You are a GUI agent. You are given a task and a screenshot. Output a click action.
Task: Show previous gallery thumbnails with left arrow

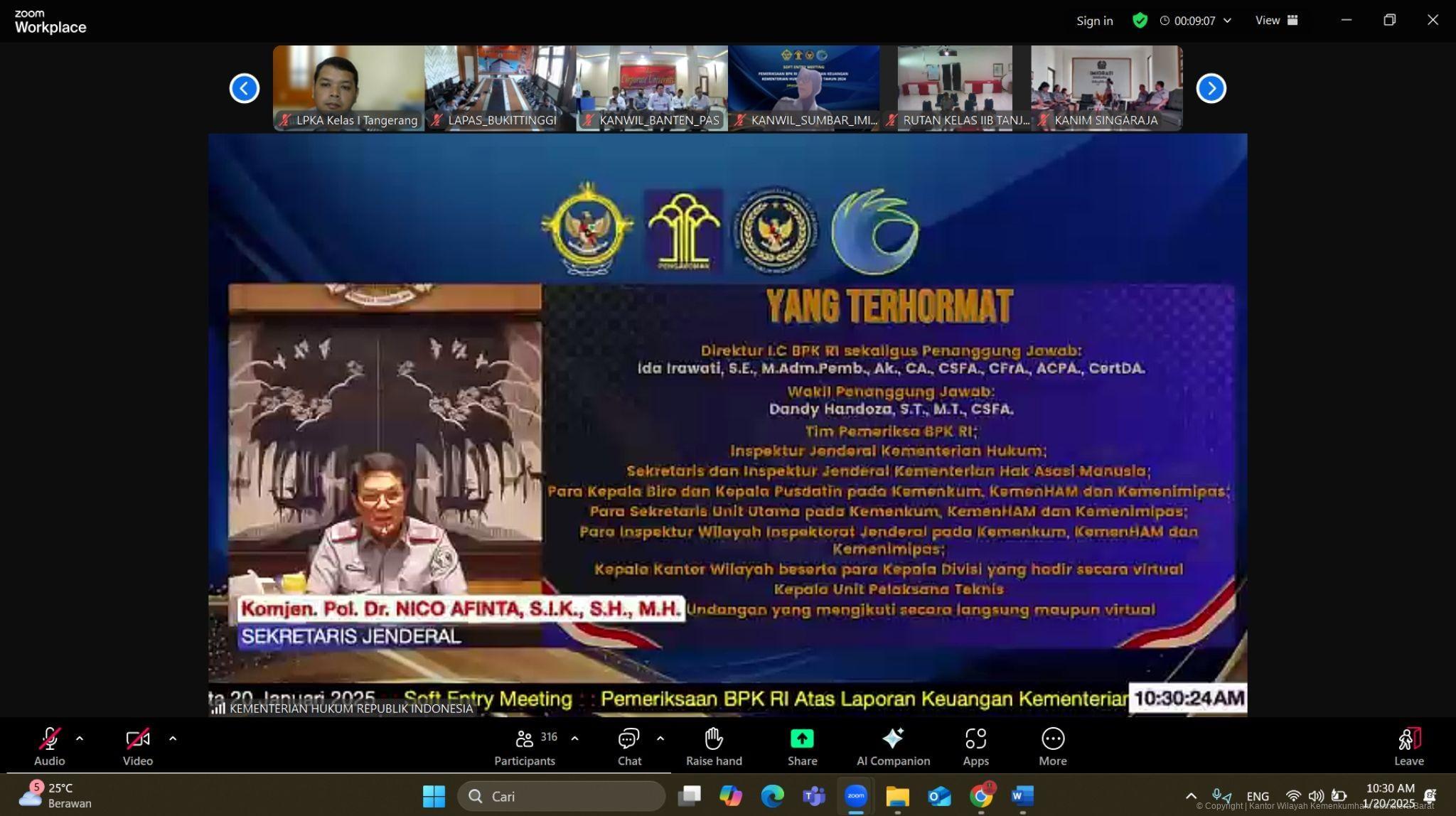244,89
